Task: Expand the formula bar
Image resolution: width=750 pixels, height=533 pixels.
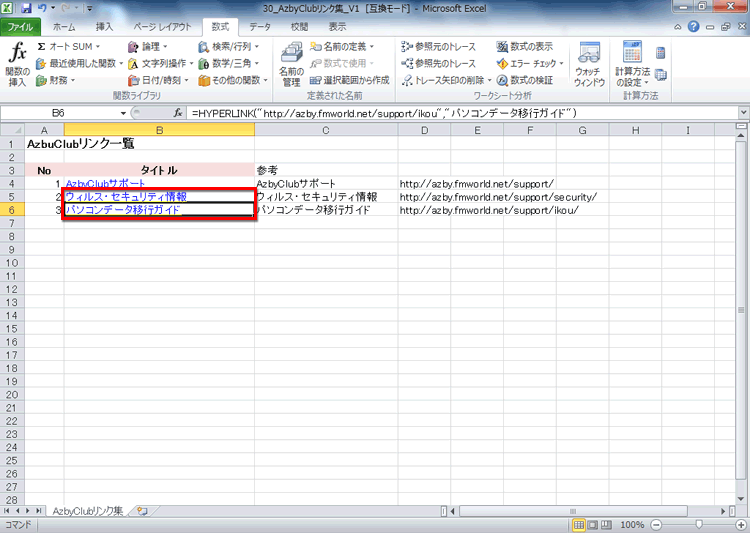Action: tap(743, 113)
